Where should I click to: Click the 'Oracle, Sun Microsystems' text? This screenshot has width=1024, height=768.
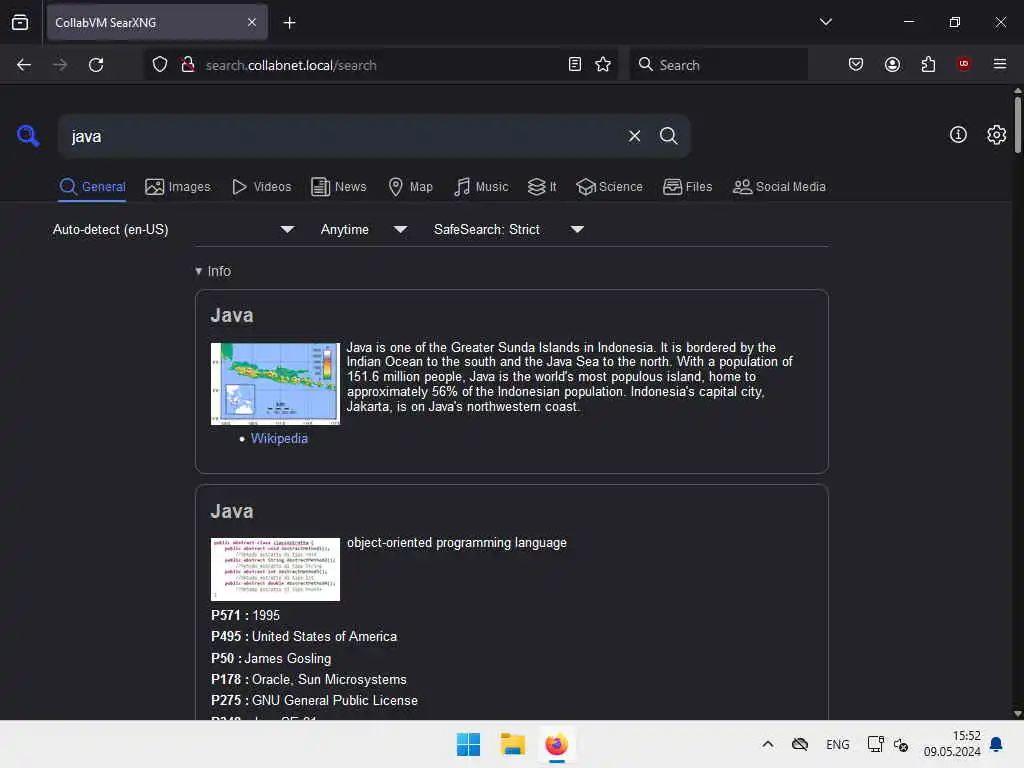[329, 680]
